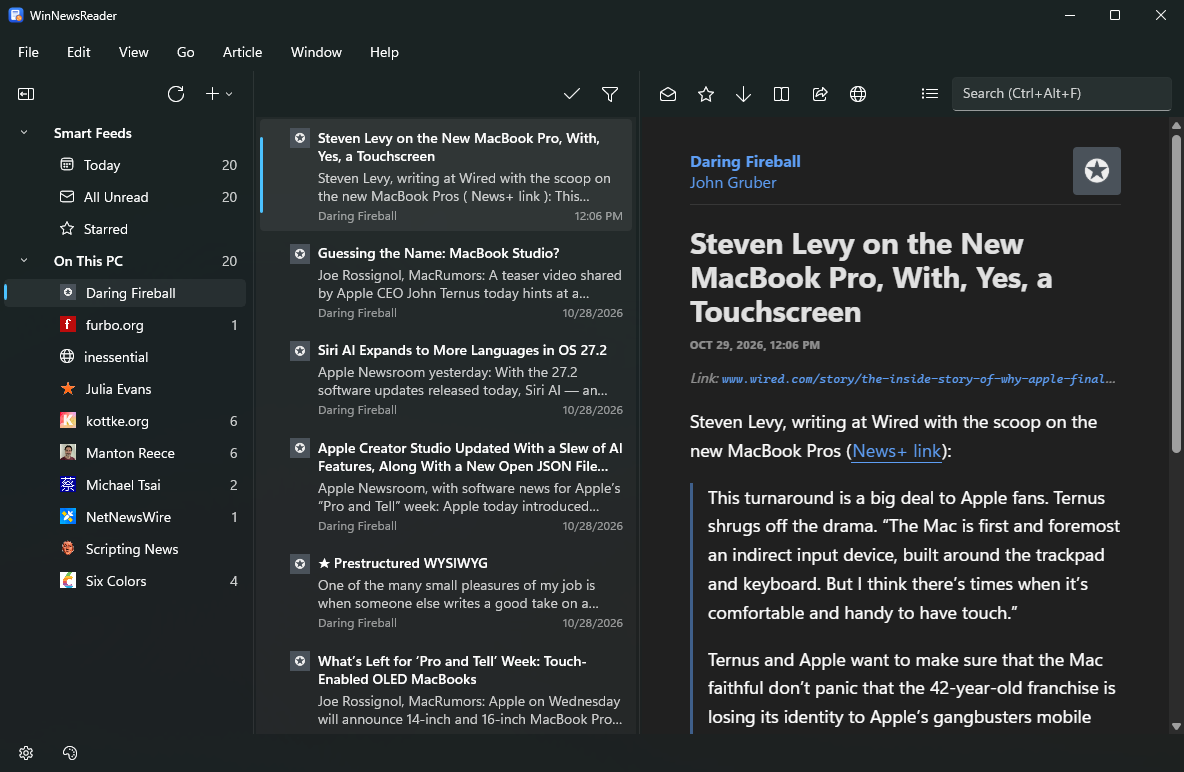Go to next unread down arrow

pyautogui.click(x=743, y=94)
